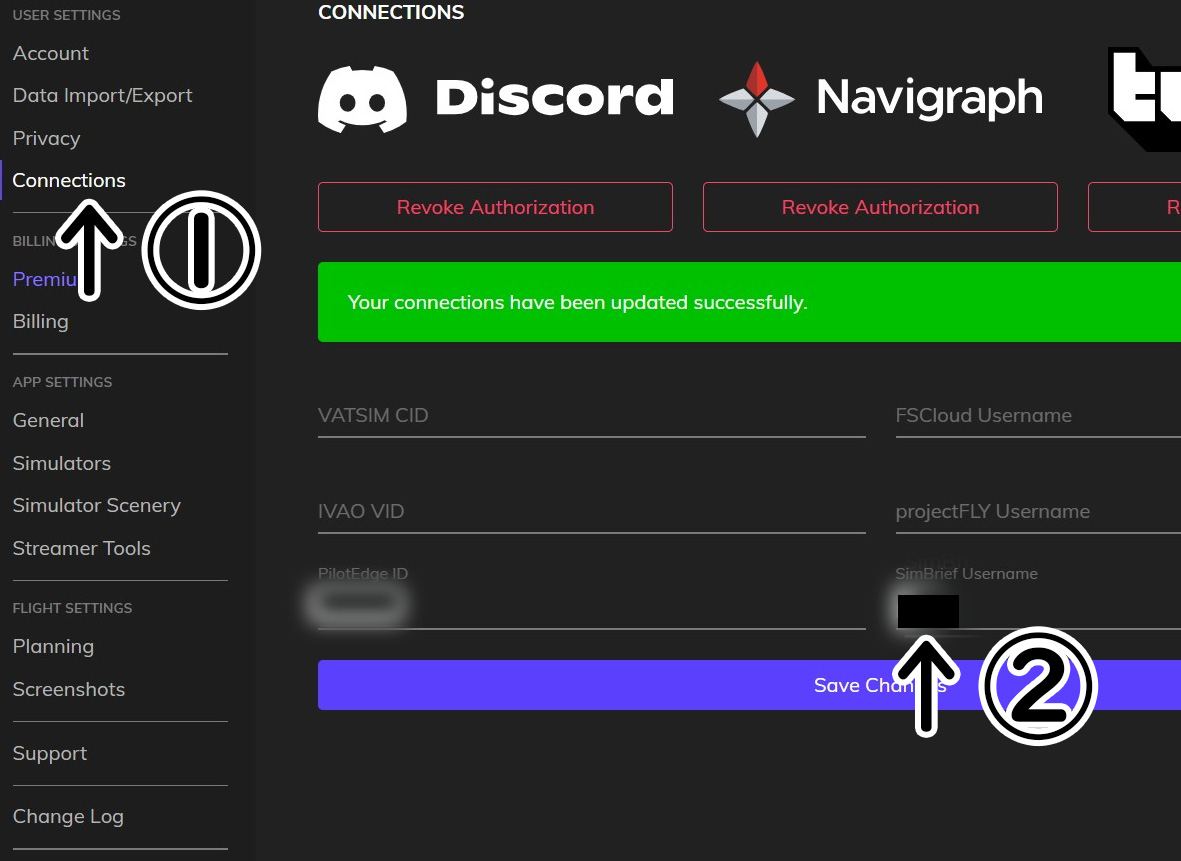Focus the VATSIM CID input field
Image resolution: width=1181 pixels, height=861 pixels.
pyautogui.click(x=591, y=416)
